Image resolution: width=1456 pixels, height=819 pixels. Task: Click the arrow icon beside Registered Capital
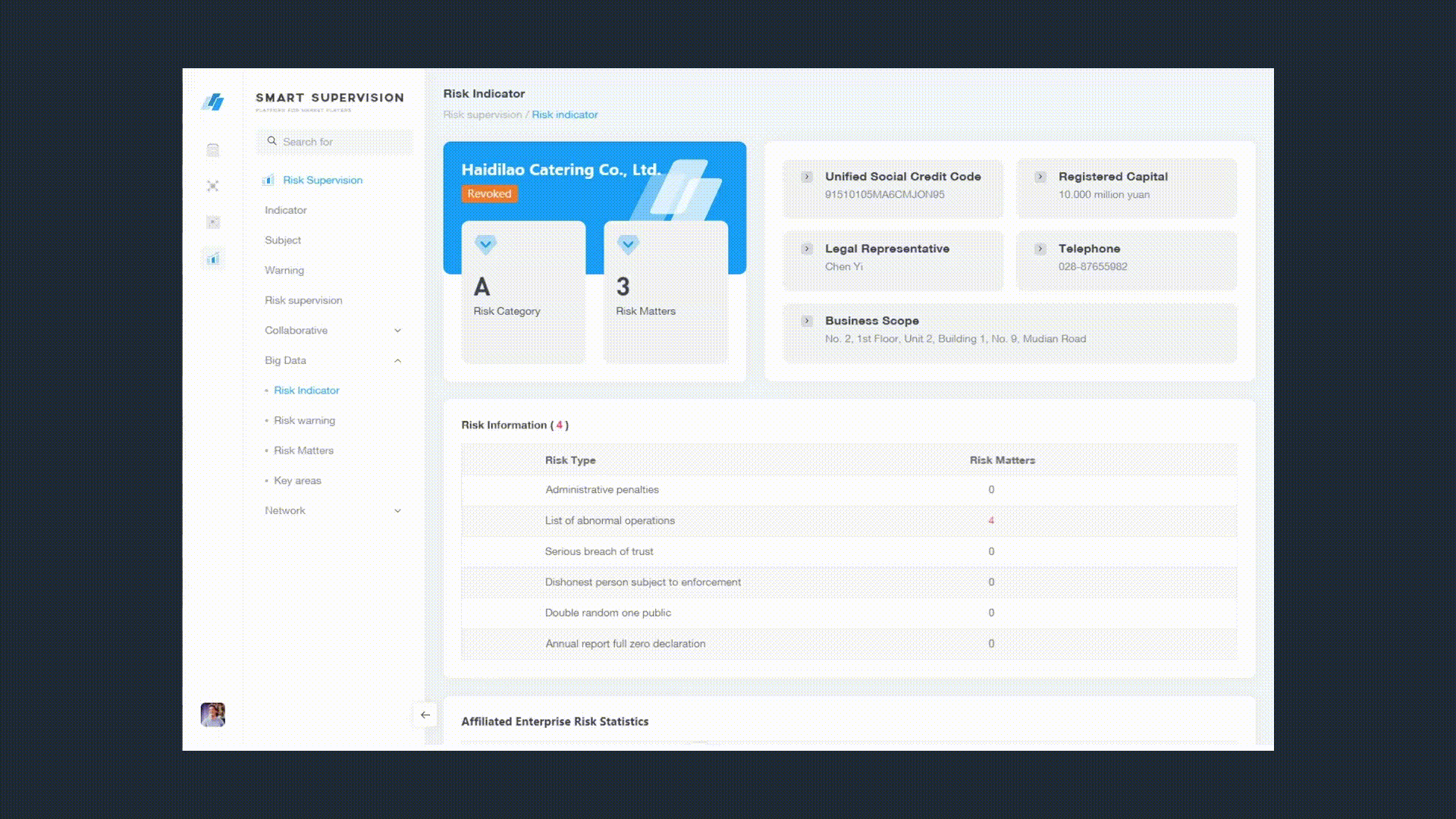(x=1040, y=177)
